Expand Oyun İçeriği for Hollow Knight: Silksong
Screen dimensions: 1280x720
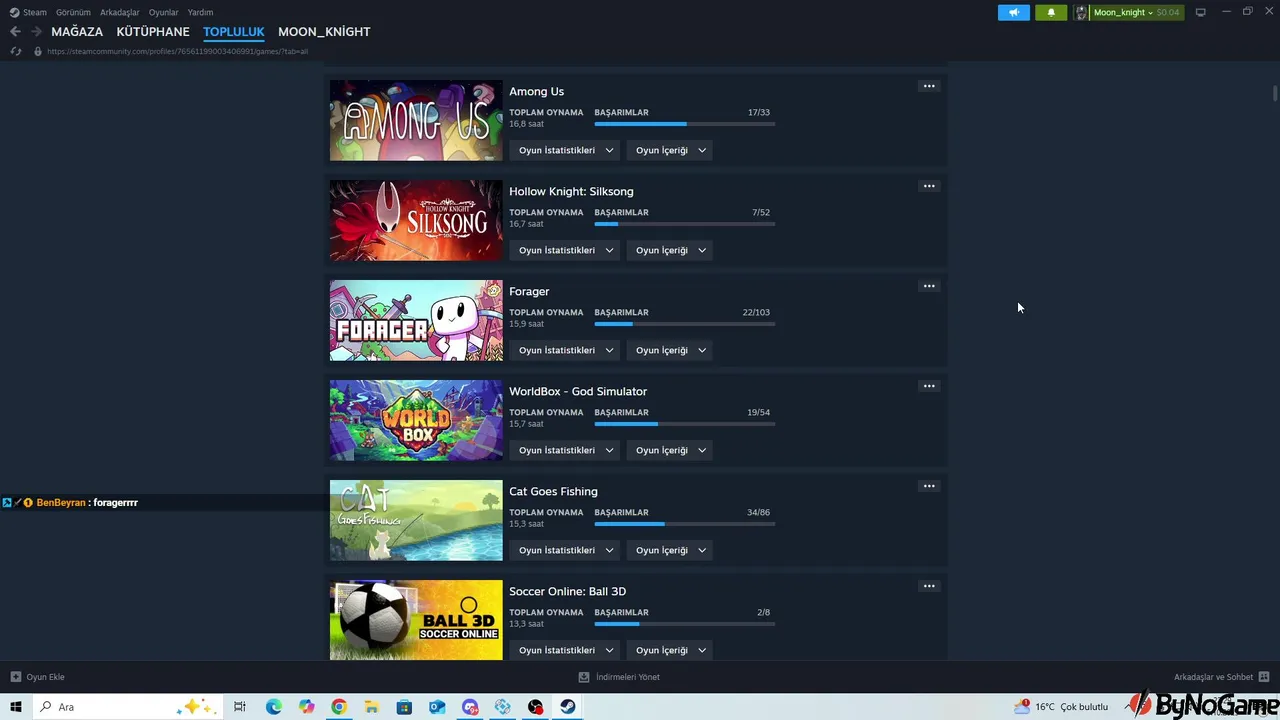pyautogui.click(x=670, y=250)
